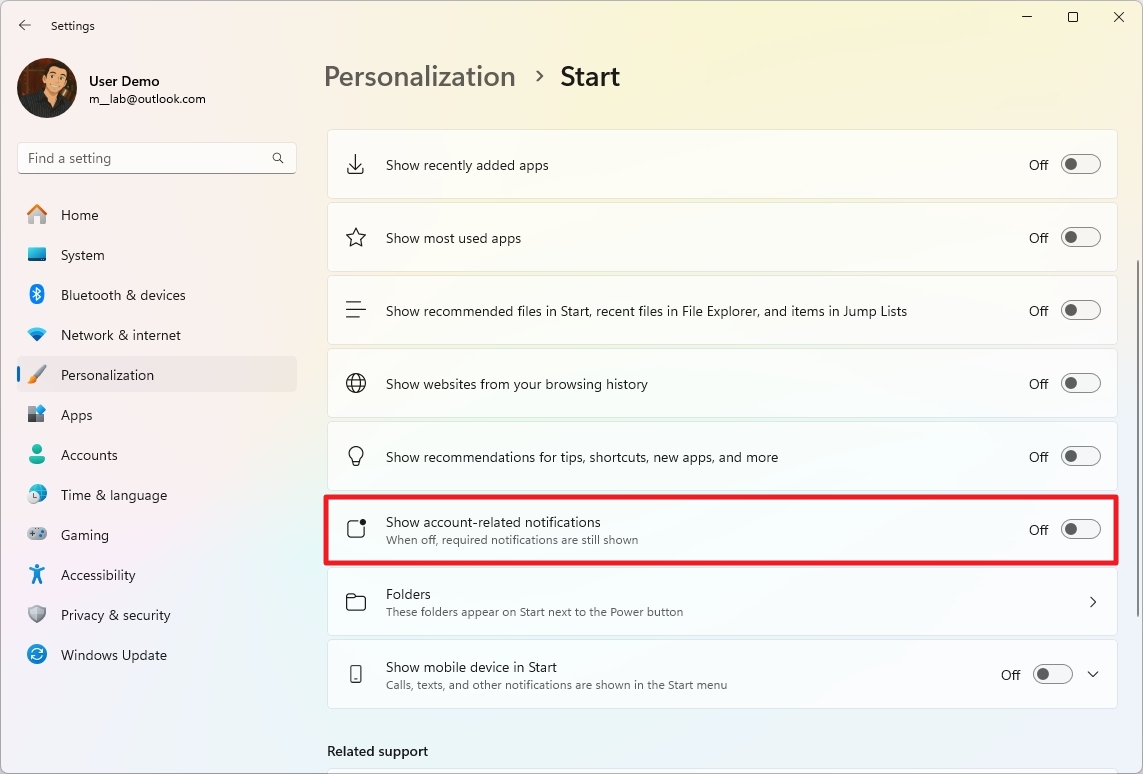Image resolution: width=1143 pixels, height=774 pixels.
Task: Click the Bluetooth & devices icon
Action: 37,295
